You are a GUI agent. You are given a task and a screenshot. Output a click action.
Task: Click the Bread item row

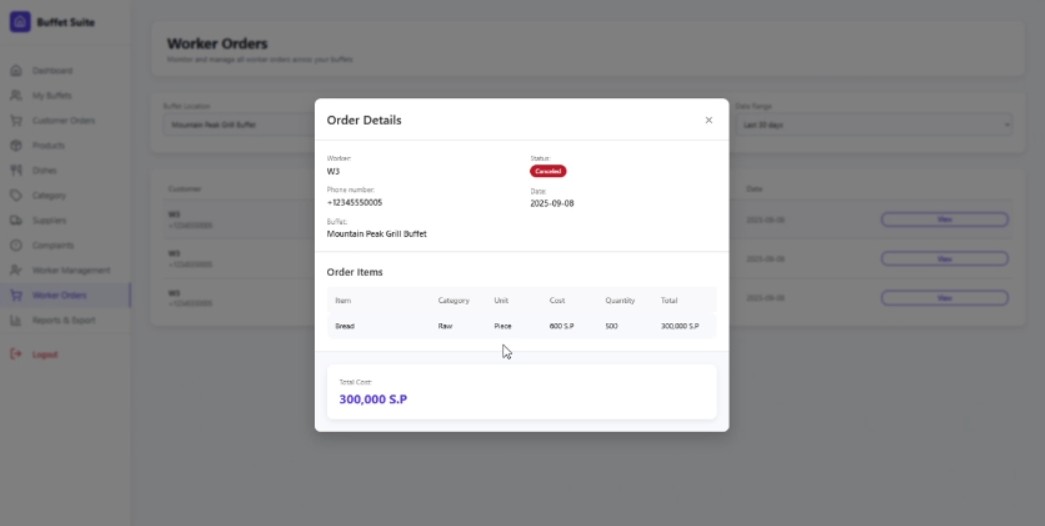point(521,326)
